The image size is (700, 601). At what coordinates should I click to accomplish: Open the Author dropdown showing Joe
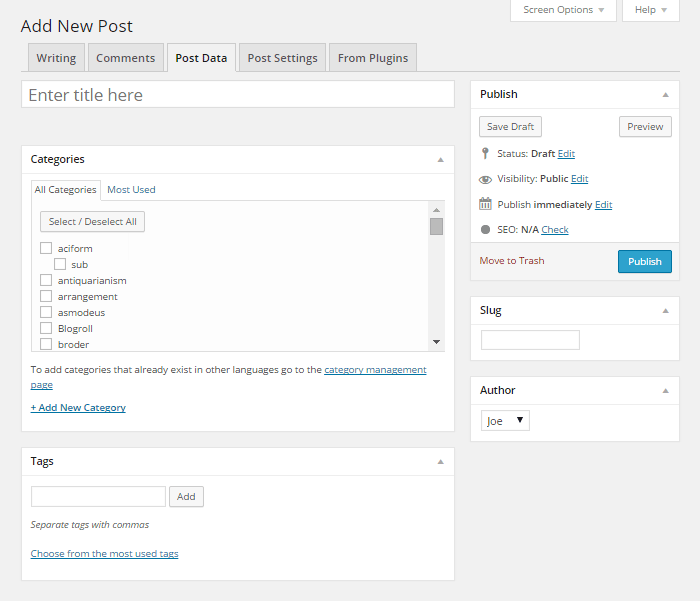(x=505, y=421)
